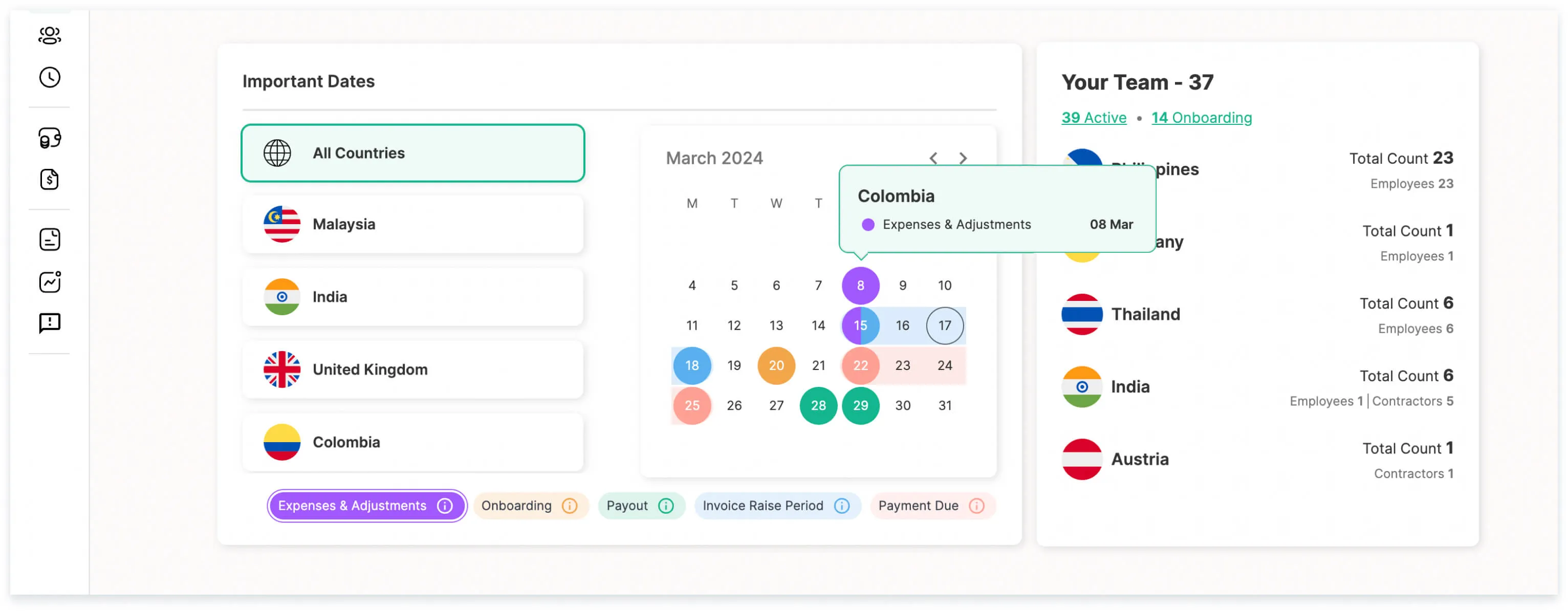Select green date March 28
The width and height of the screenshot is (1568, 611).
tap(818, 406)
